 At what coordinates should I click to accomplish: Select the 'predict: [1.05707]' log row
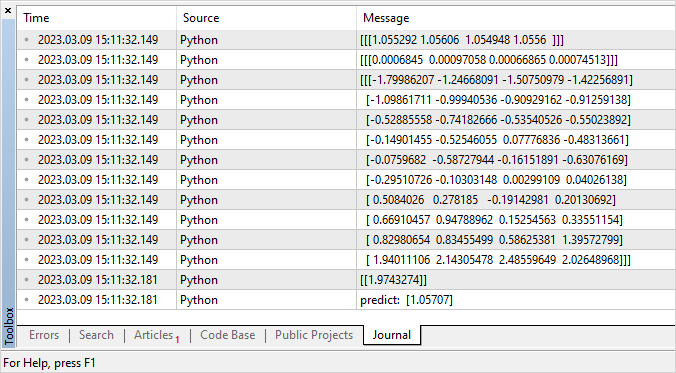point(346,300)
